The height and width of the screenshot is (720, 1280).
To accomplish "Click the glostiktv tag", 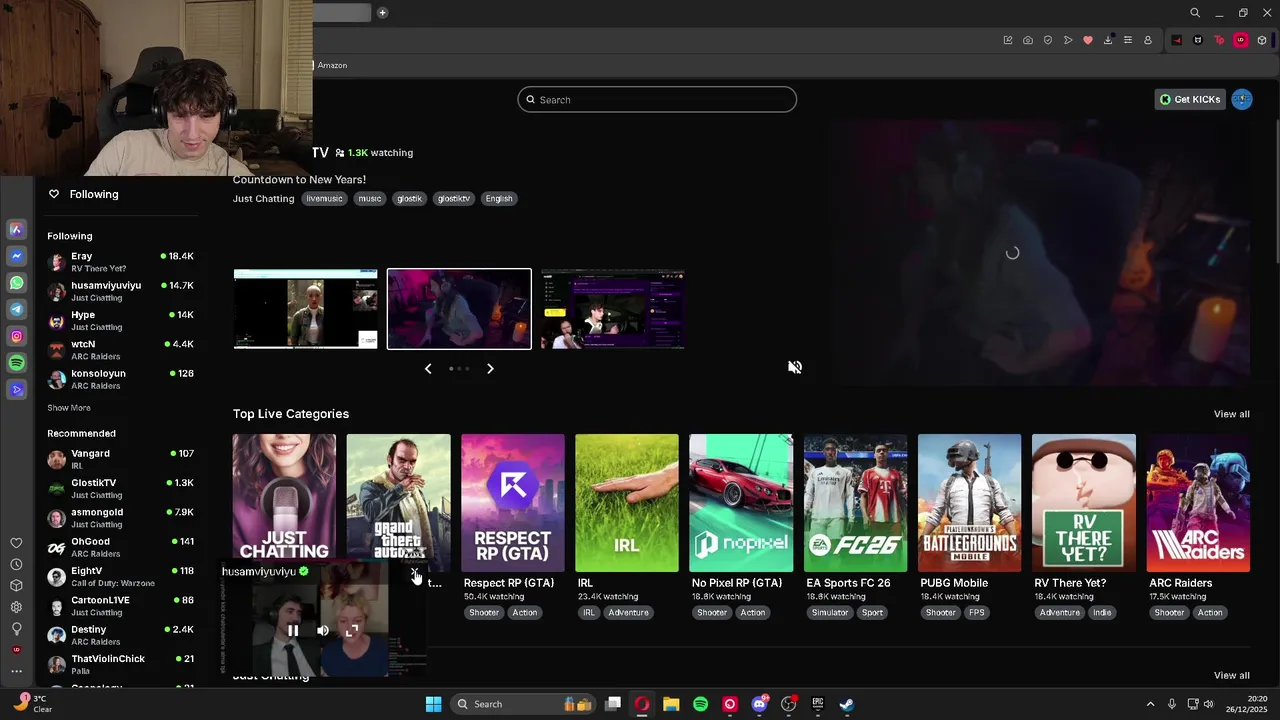I will pyautogui.click(x=453, y=198).
